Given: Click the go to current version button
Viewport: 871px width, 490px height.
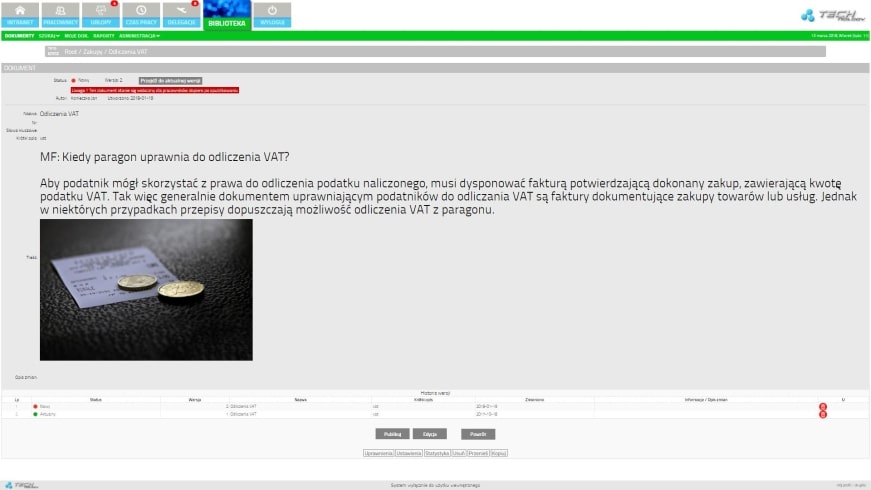Looking at the screenshot, I should [170, 81].
